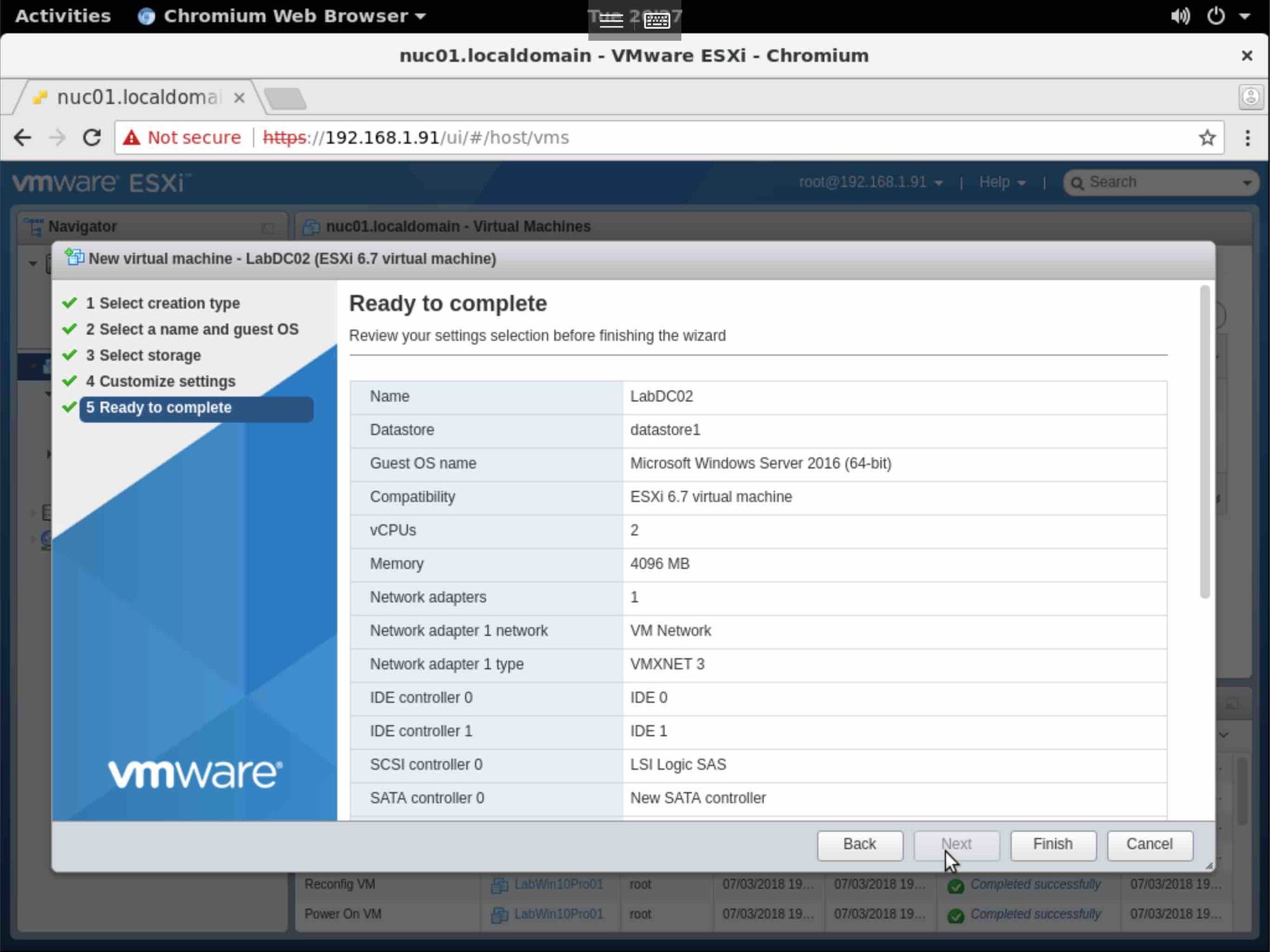Go to step 1 Select creation type
Image resolution: width=1270 pixels, height=952 pixels.
click(163, 304)
